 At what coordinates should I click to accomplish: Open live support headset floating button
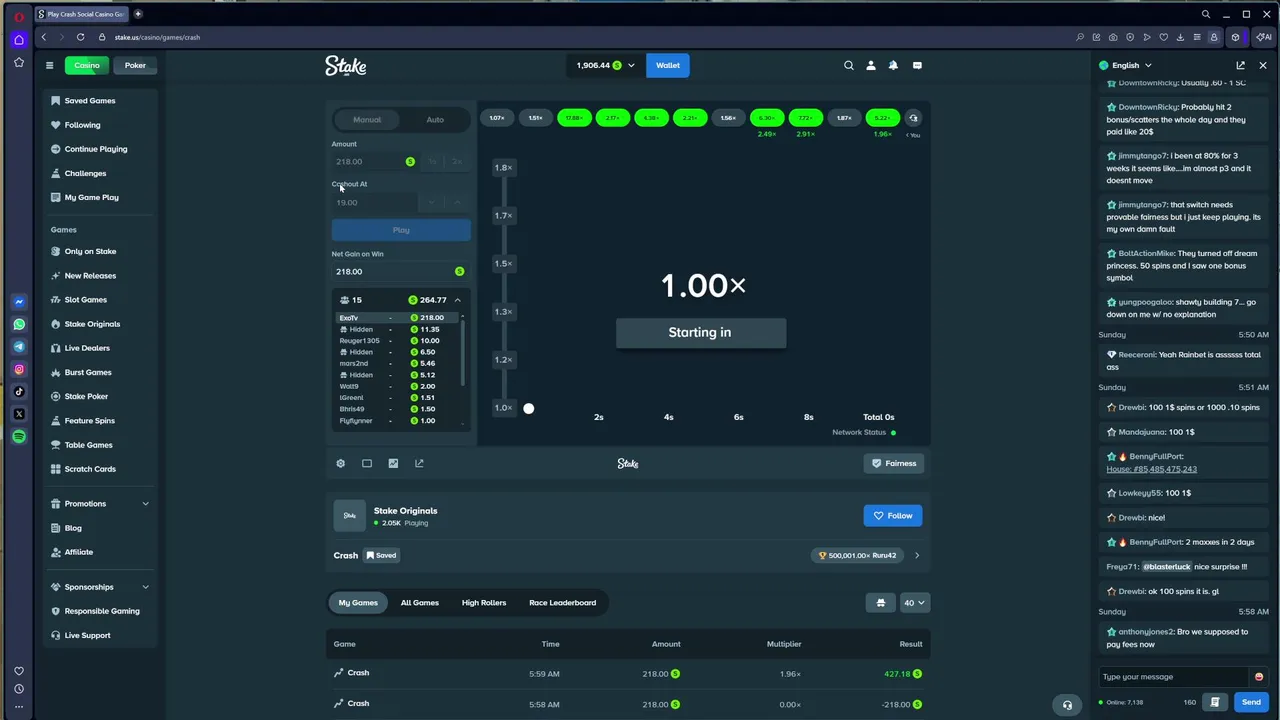pos(1067,705)
